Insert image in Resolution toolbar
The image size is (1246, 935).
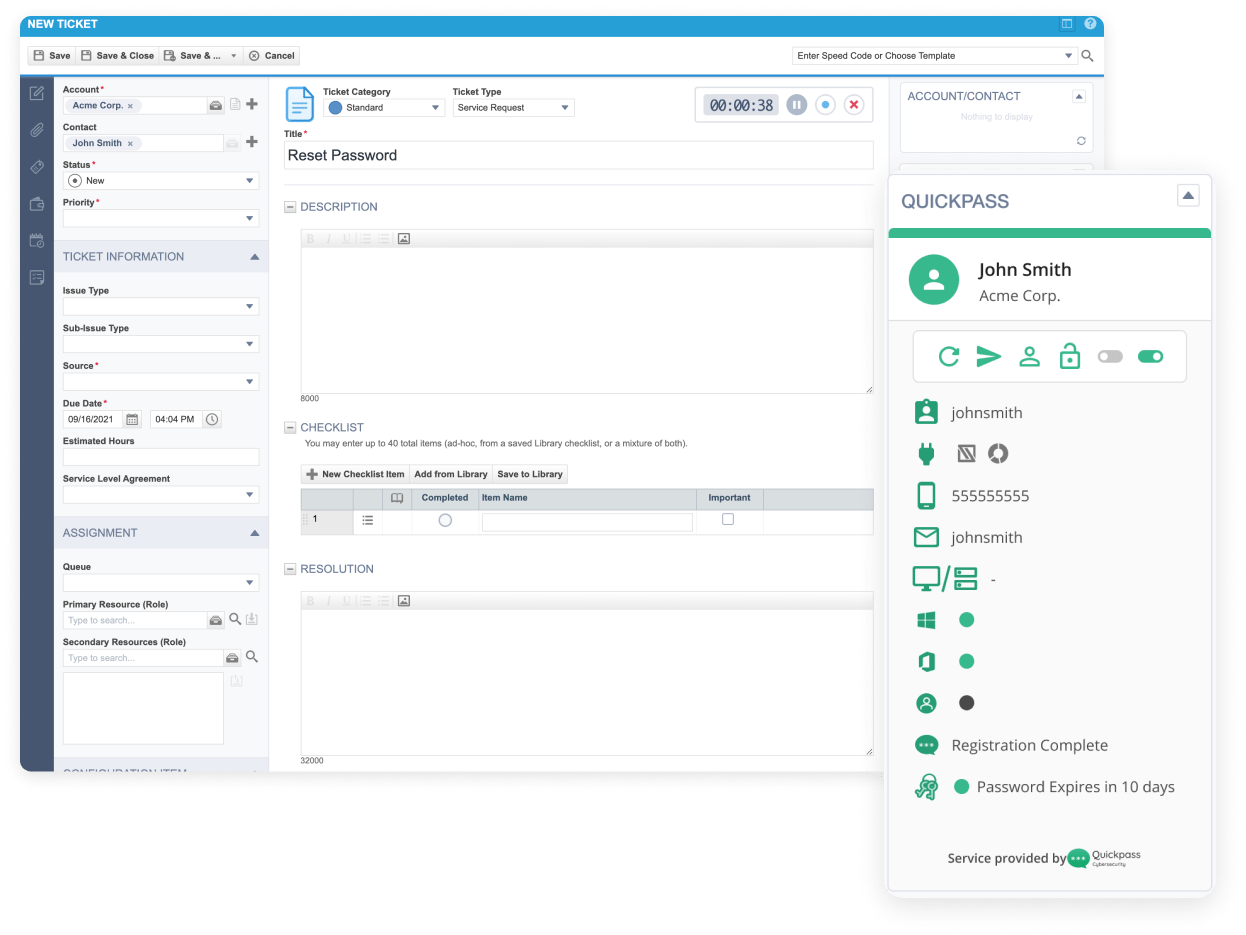404,601
